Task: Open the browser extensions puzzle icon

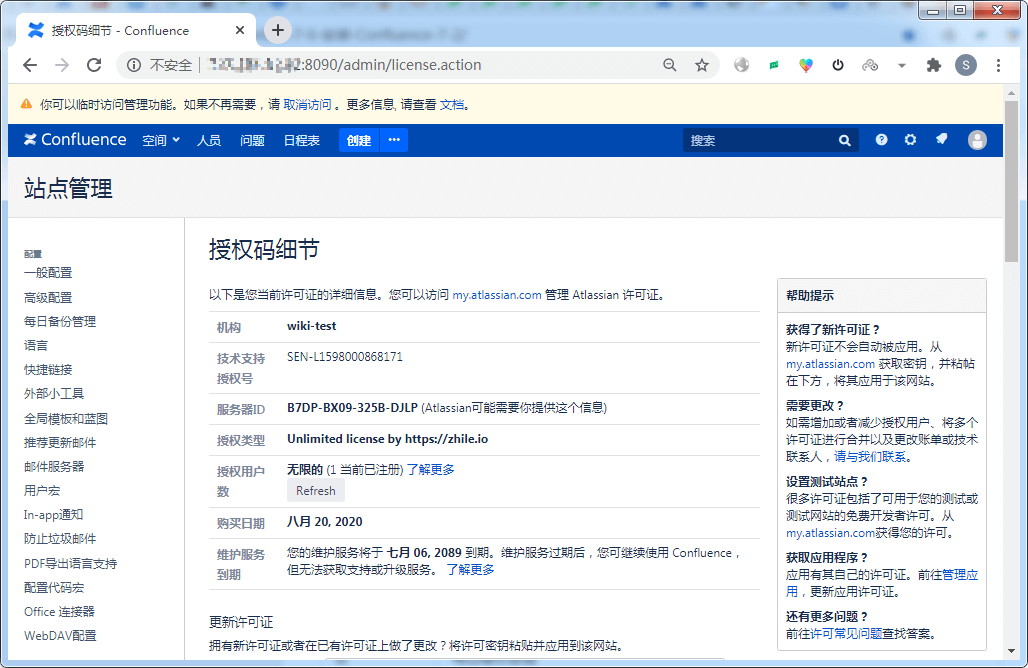Action: [934, 65]
